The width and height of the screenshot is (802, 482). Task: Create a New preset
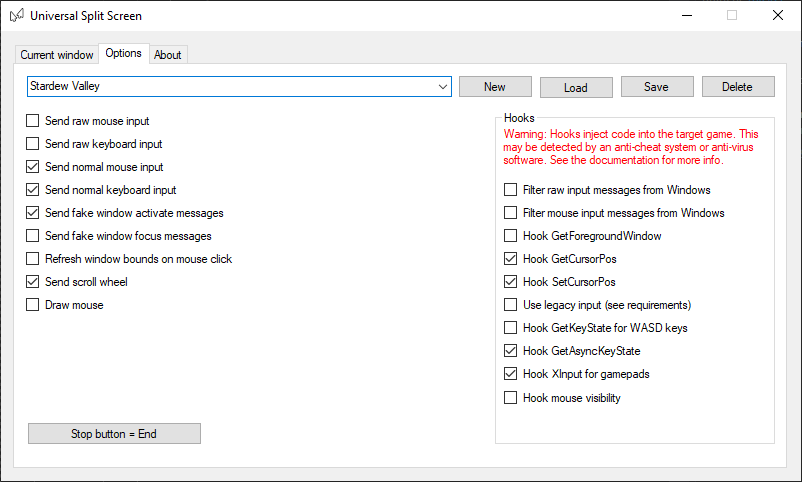(495, 87)
